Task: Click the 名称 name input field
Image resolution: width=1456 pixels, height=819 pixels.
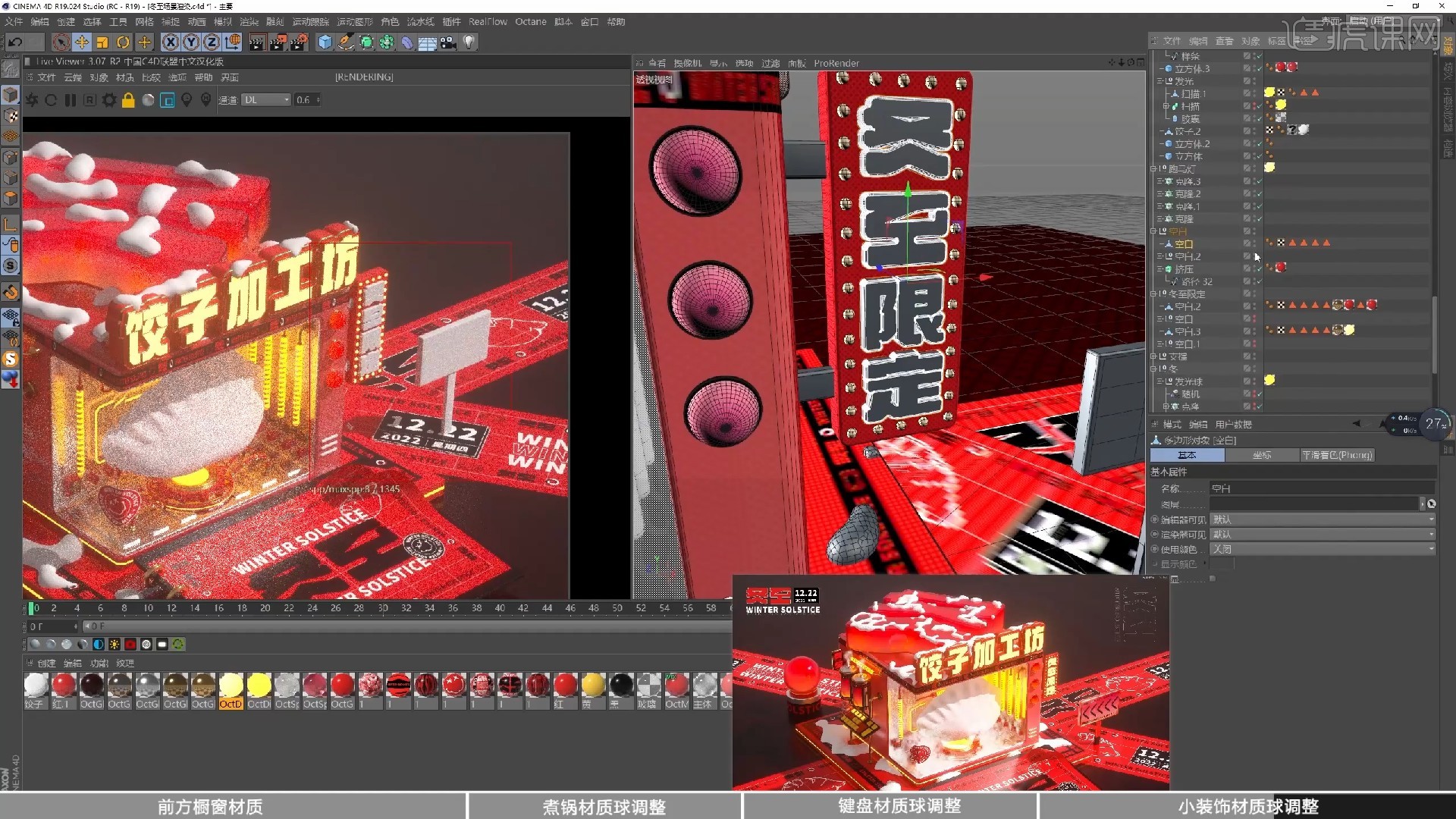Action: 1323,489
